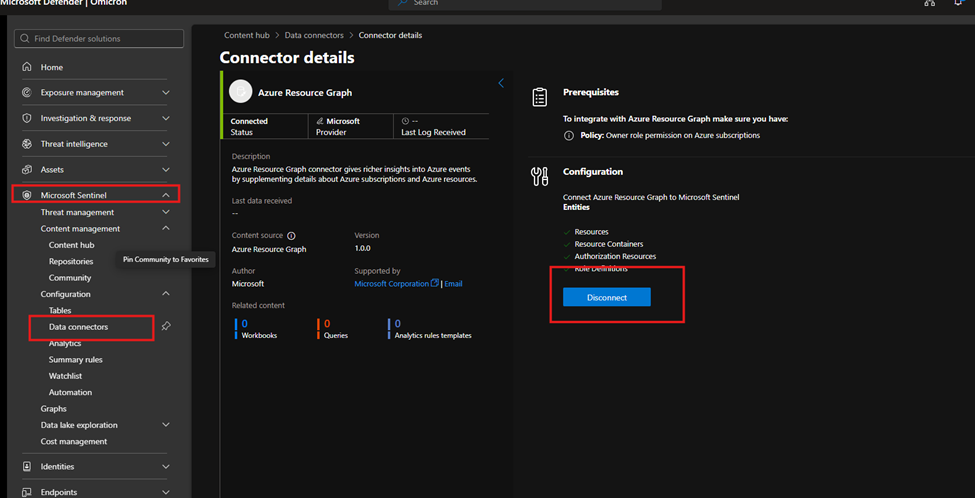Open Repositories in sidebar
This screenshot has width=975, height=498.
71,262
